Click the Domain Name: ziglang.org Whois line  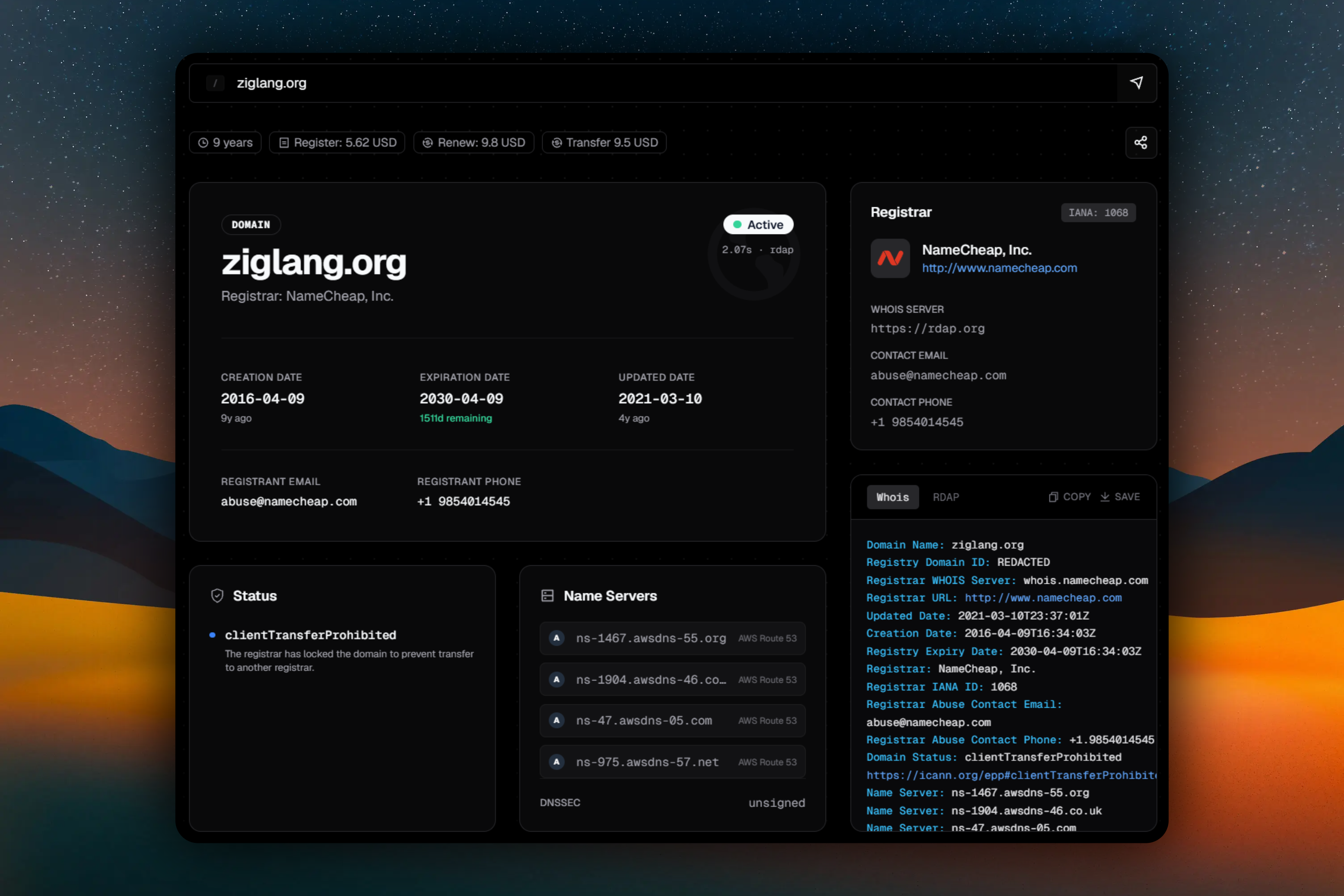point(944,545)
